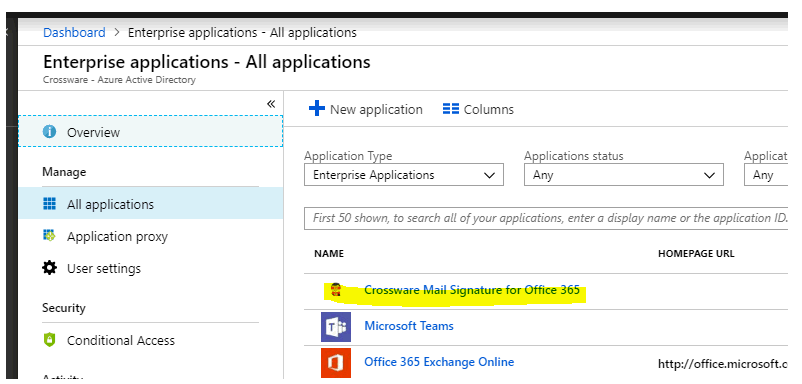
Task: Click the Dashboard breadcrumb link
Action: pyautogui.click(x=74, y=33)
